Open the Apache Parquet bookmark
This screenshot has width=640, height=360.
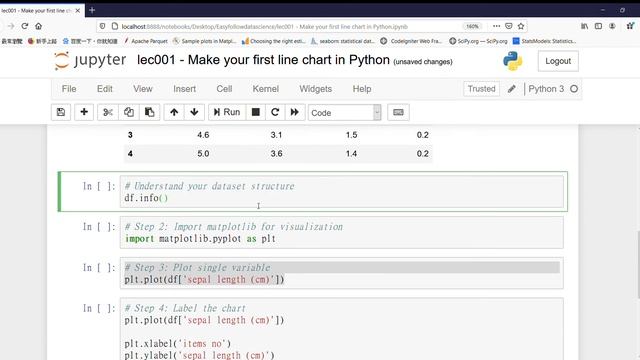(145, 41)
